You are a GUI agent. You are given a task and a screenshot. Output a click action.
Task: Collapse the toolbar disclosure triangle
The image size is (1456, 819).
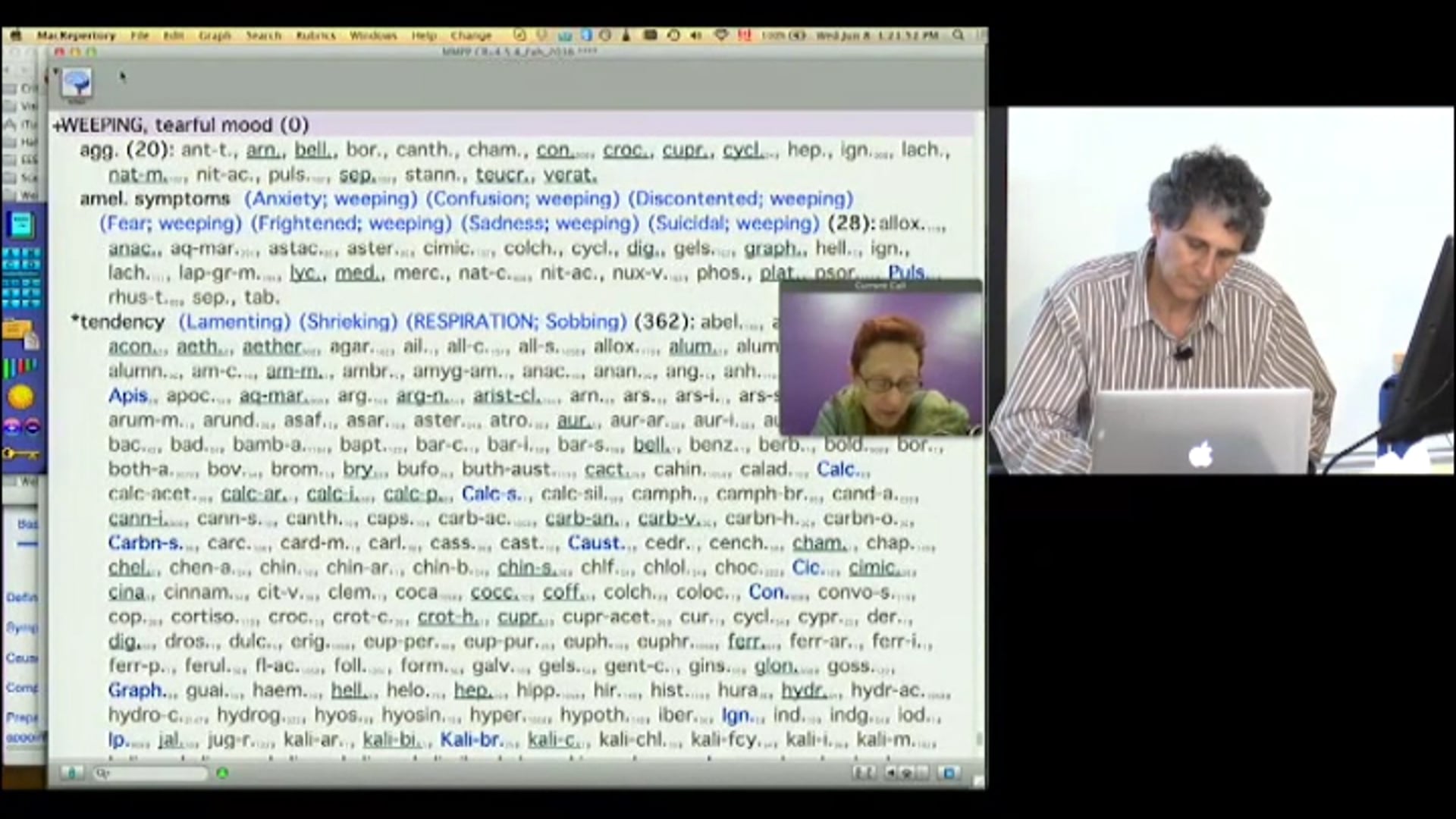point(55,71)
